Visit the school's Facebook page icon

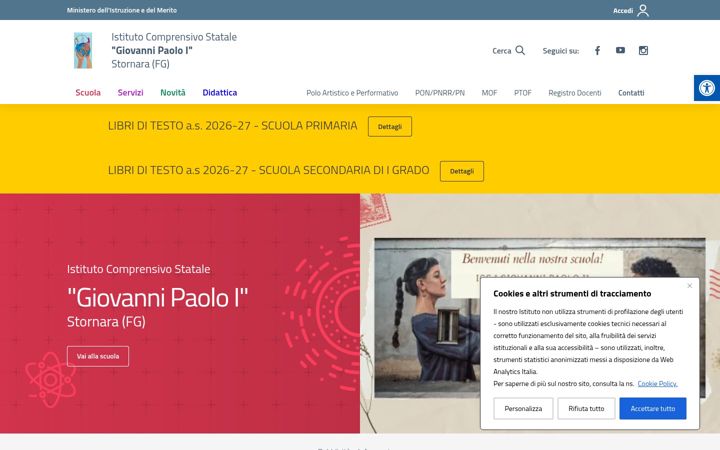(x=597, y=51)
